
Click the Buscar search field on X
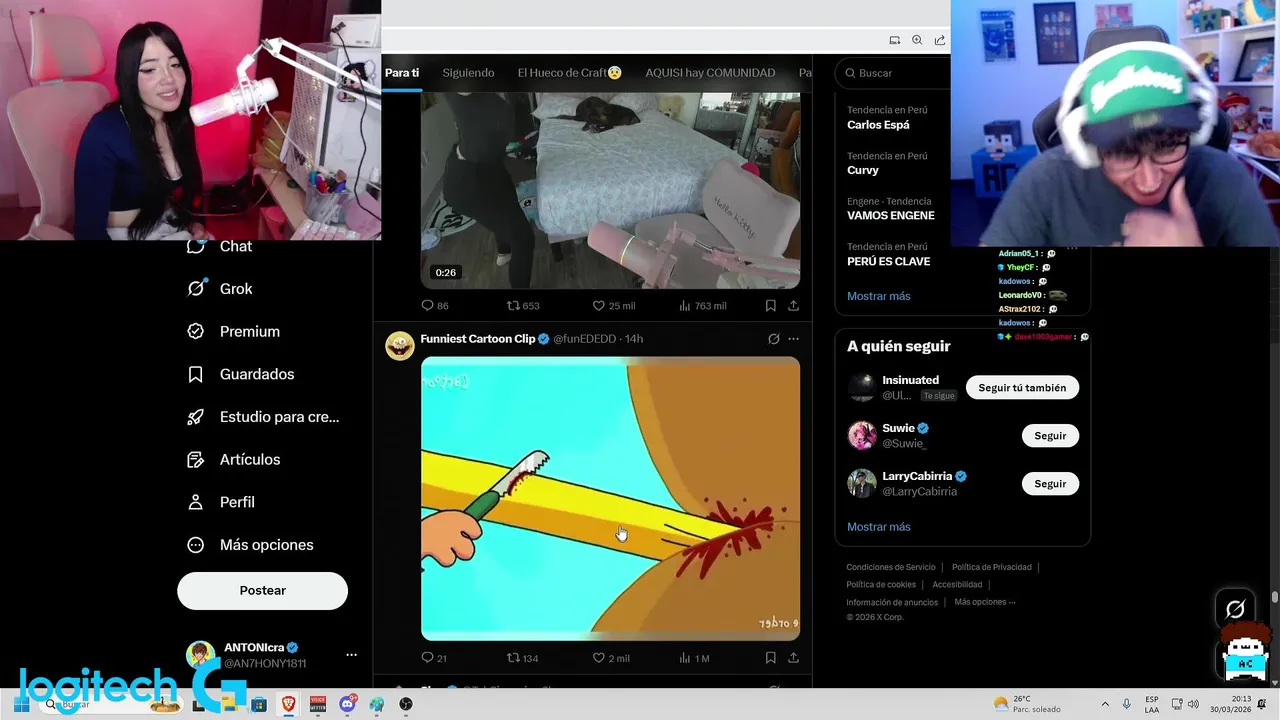tap(892, 73)
